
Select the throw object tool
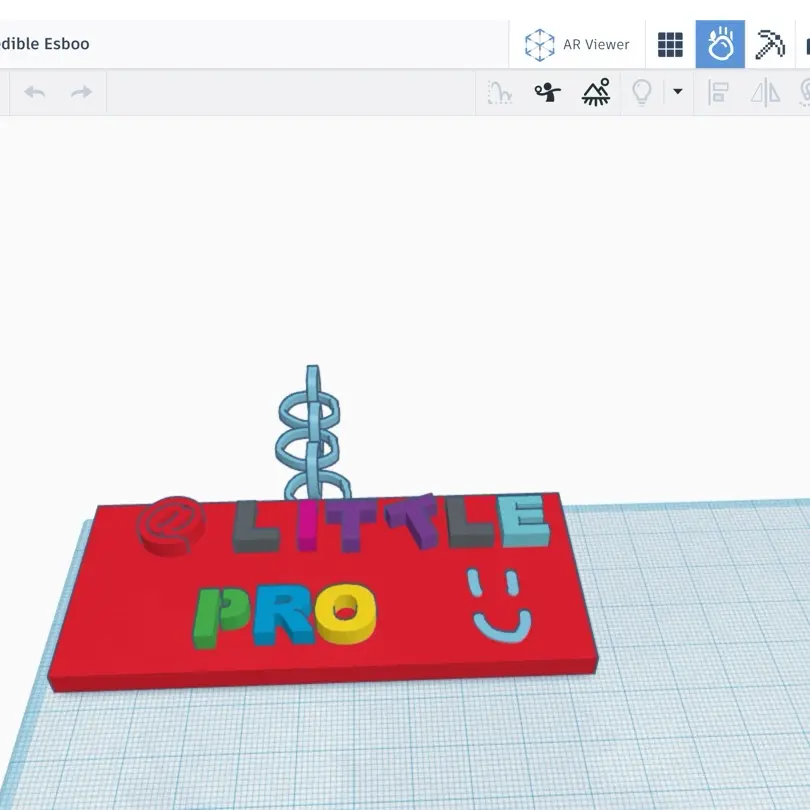[547, 93]
